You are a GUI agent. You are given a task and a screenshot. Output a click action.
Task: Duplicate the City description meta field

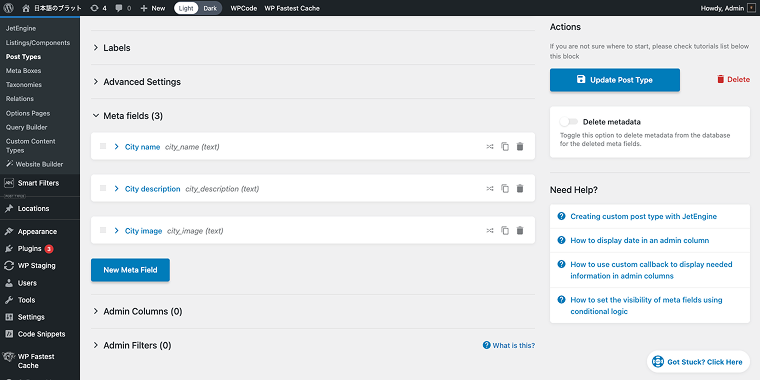(505, 189)
